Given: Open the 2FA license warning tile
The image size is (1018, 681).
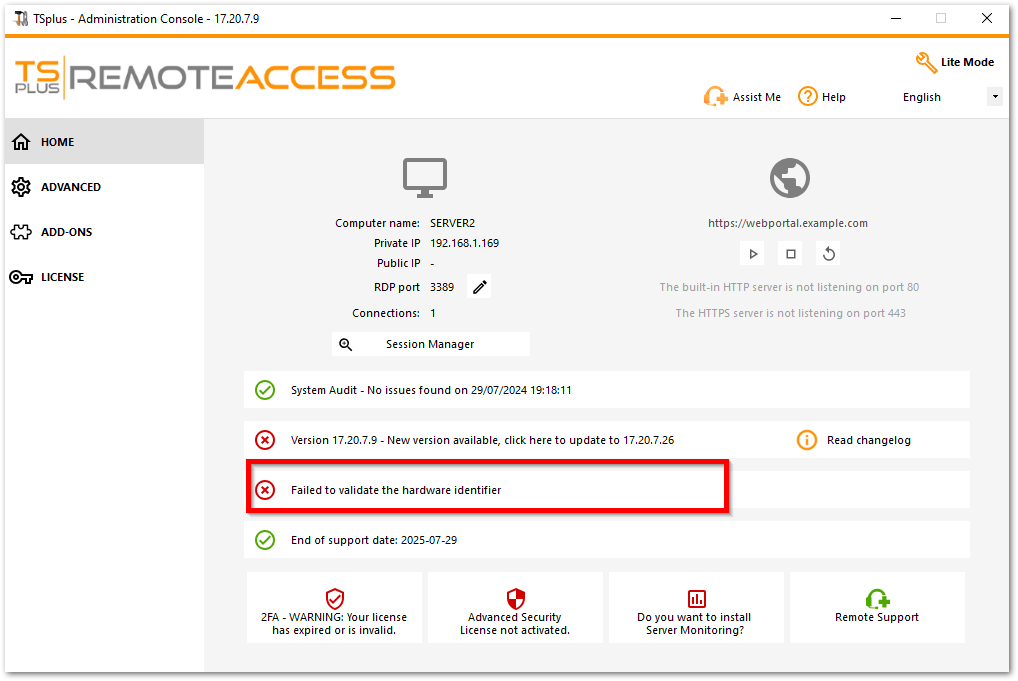Looking at the screenshot, I should tap(334, 607).
